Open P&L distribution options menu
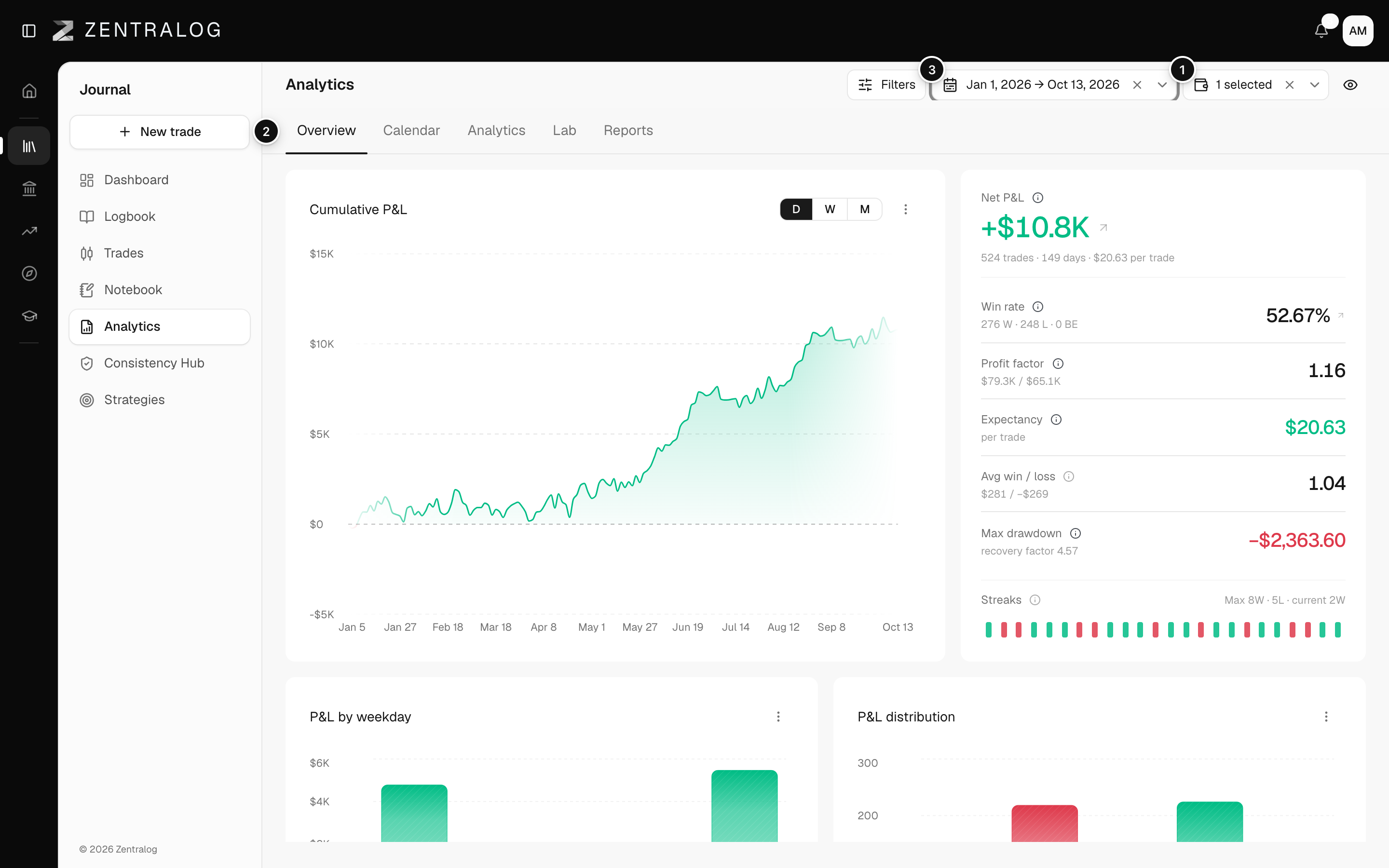Image resolution: width=1389 pixels, height=868 pixels. coord(1326,717)
